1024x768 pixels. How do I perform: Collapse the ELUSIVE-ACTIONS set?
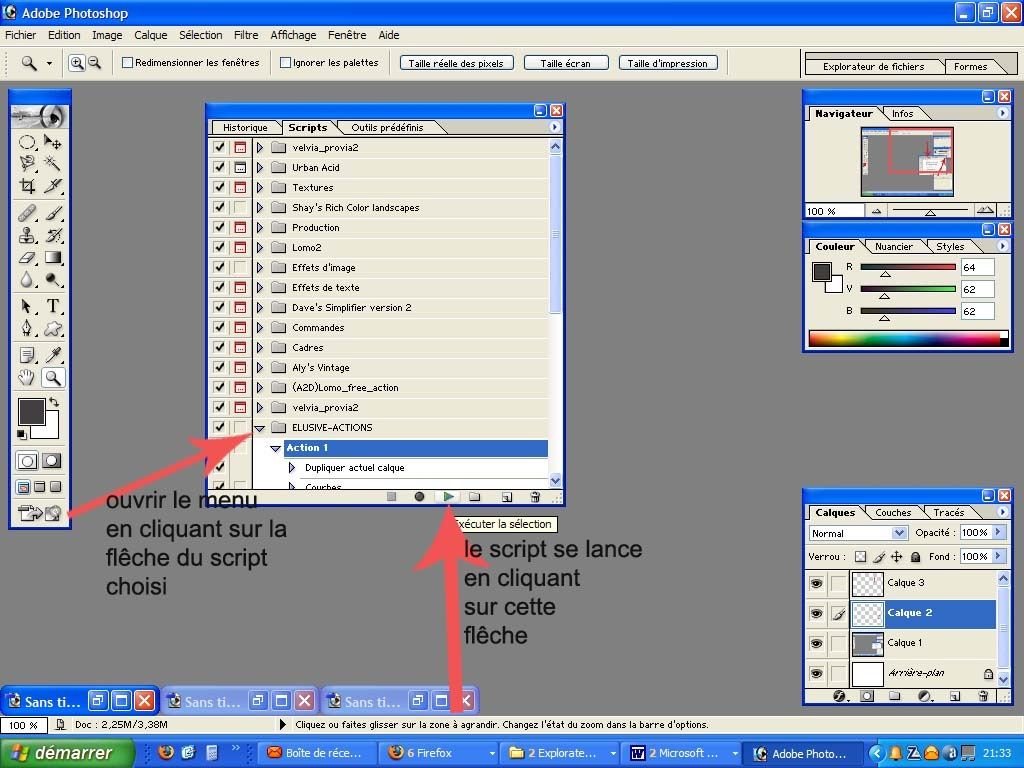[x=260, y=428]
